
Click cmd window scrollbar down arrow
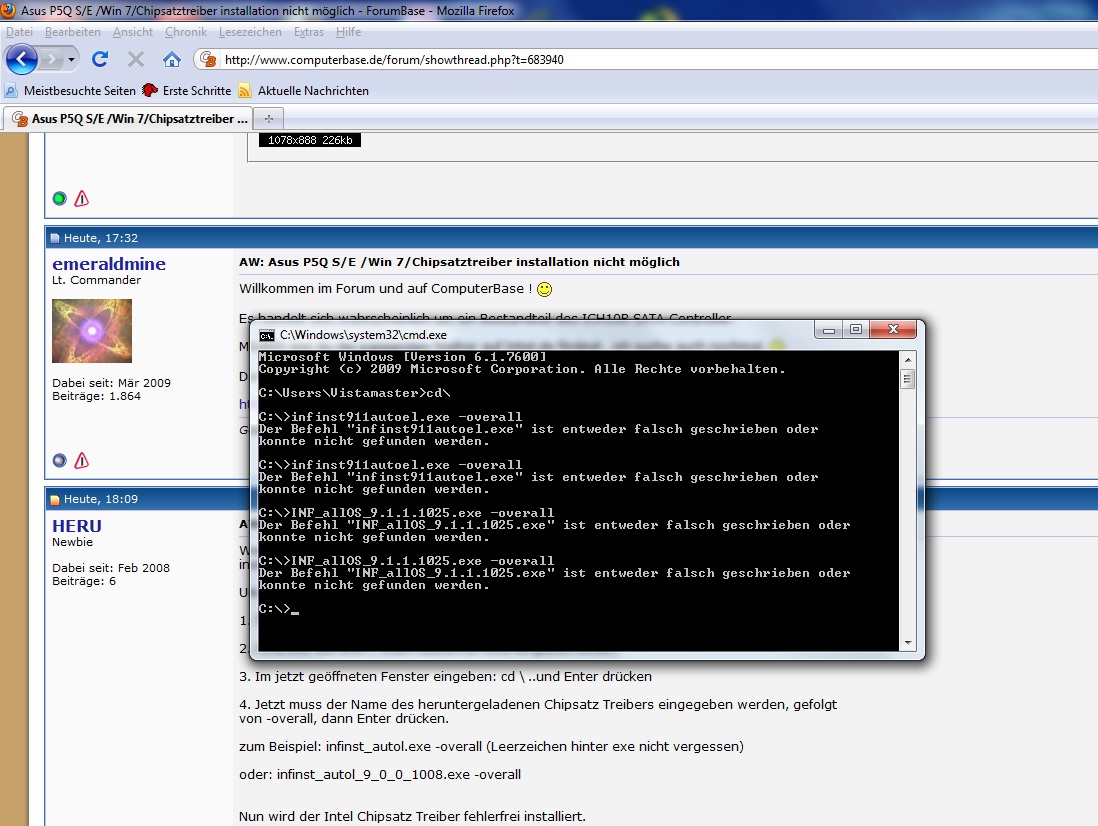[908, 643]
